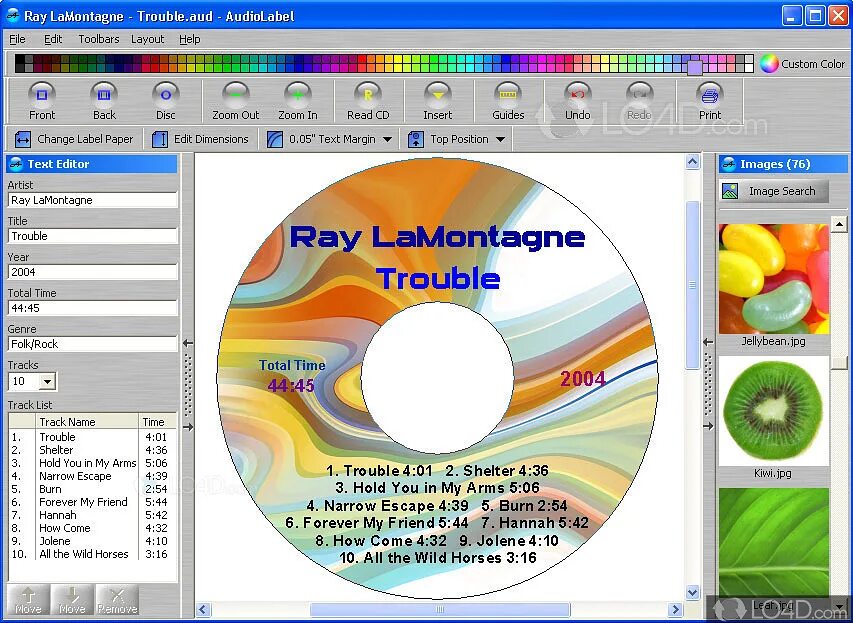This screenshot has height=623, width=853.
Task: Click the Track Name column header
Action: pos(86,422)
